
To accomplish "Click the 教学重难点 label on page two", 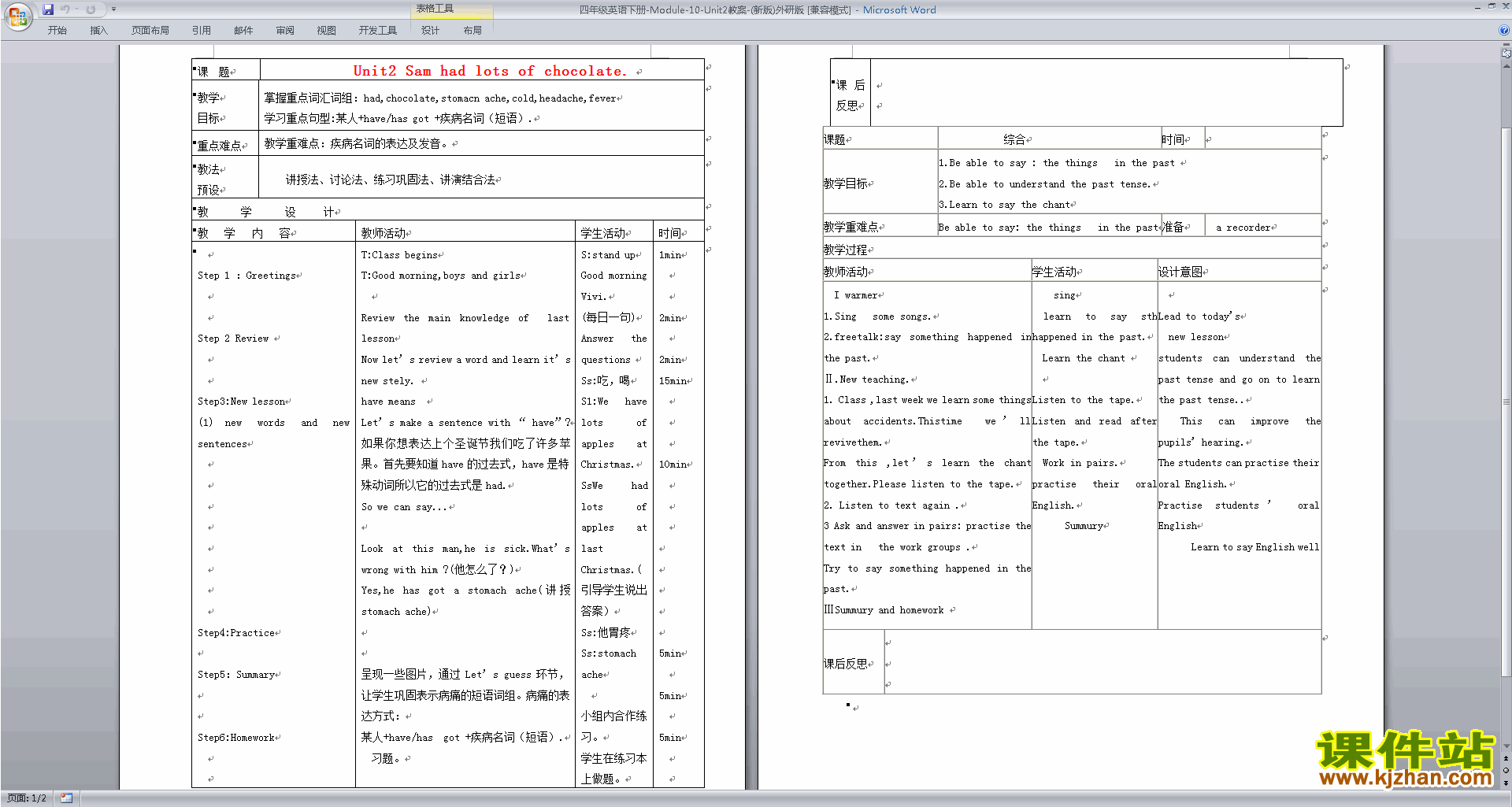I will coord(851,227).
